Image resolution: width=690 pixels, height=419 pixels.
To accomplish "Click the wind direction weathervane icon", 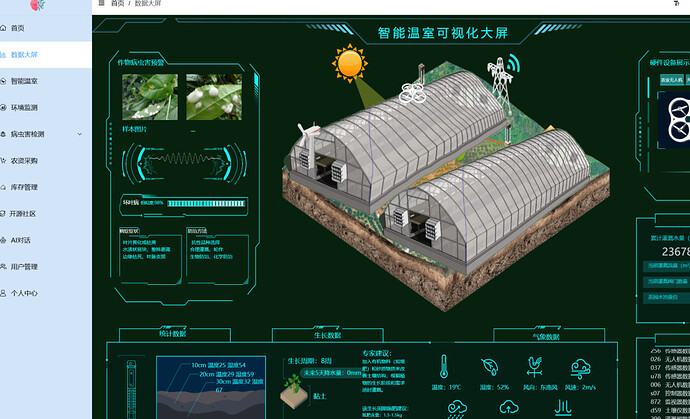I will coord(534,366).
